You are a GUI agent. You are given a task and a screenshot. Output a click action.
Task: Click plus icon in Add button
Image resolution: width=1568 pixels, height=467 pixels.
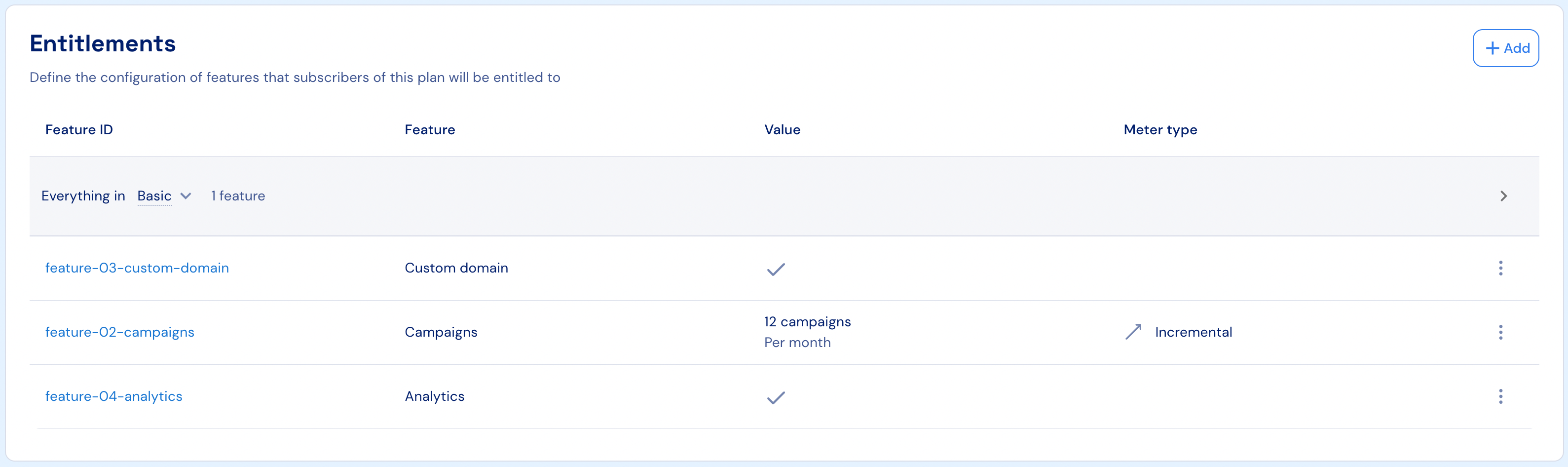(x=1492, y=48)
